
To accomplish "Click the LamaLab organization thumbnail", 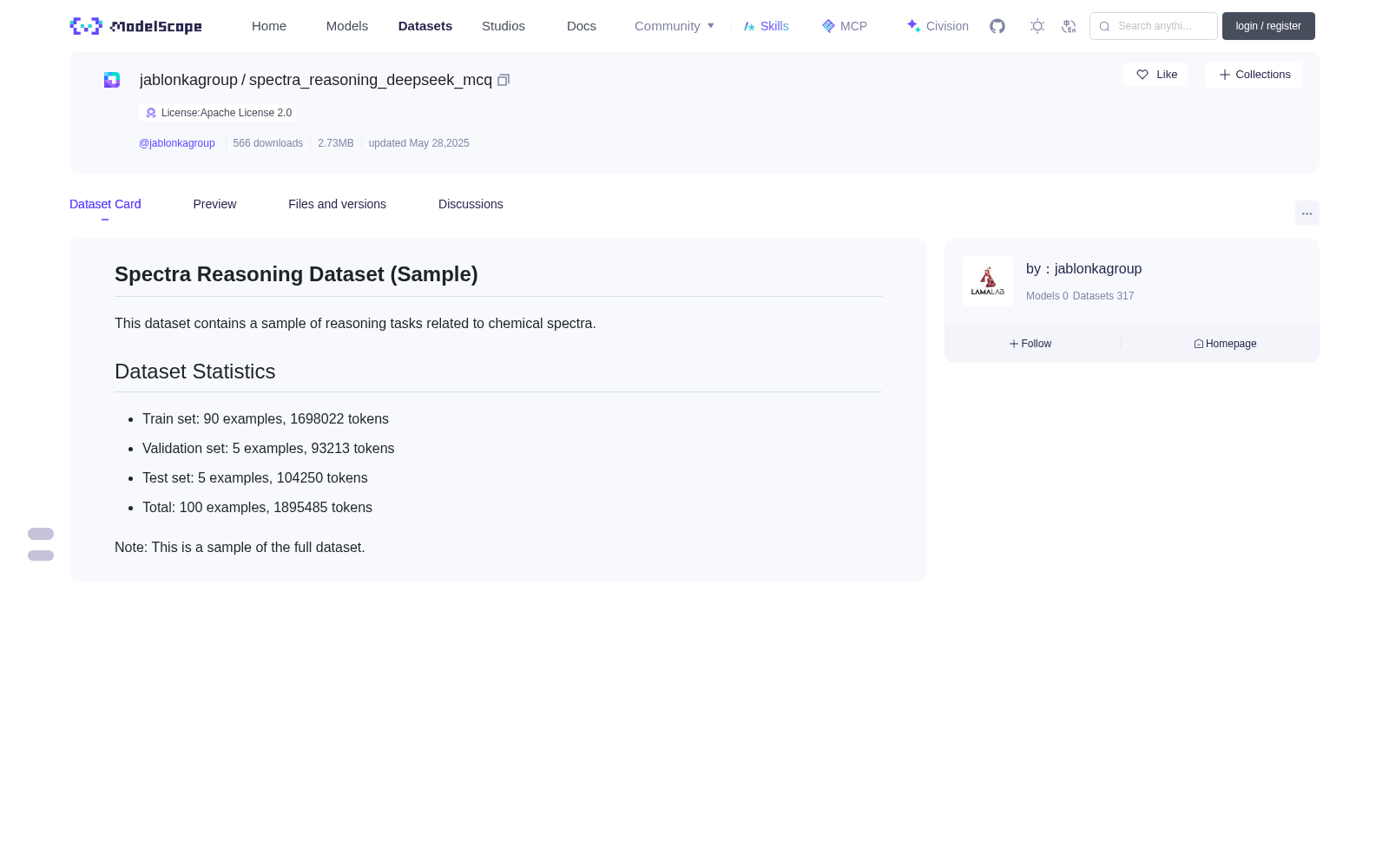I will coord(988,281).
